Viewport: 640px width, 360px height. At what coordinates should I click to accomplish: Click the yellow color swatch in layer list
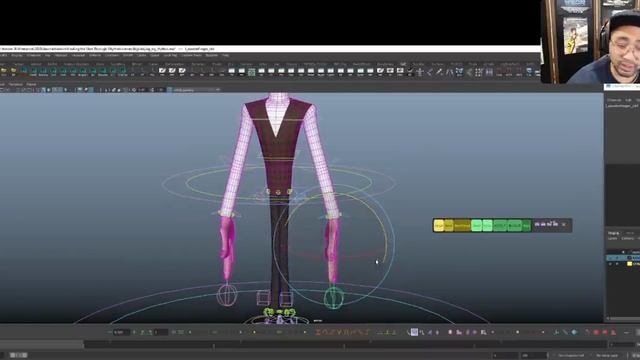click(x=629, y=264)
